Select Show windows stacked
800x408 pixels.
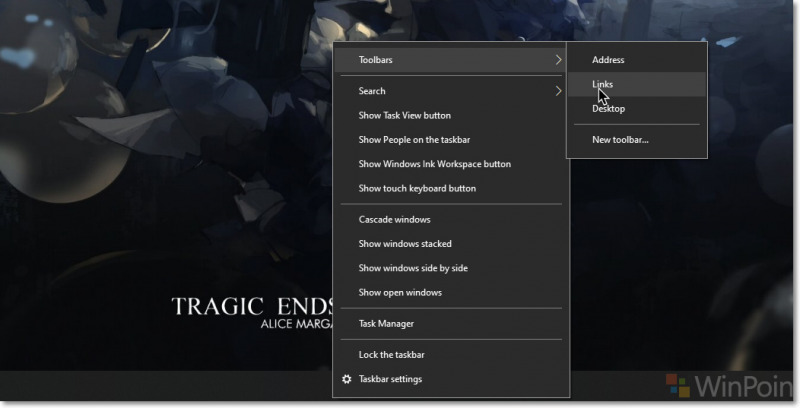[x=451, y=244]
